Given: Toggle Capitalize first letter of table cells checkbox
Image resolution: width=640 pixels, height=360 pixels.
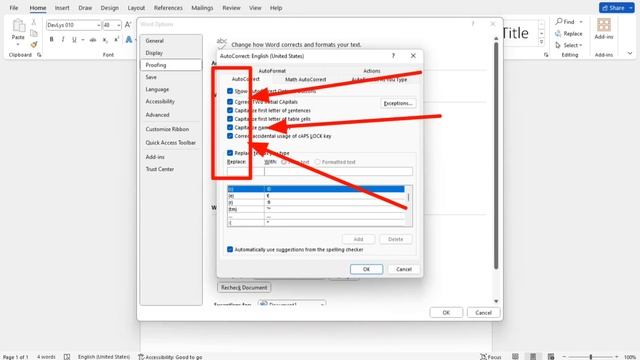Looking at the screenshot, I should [230, 119].
